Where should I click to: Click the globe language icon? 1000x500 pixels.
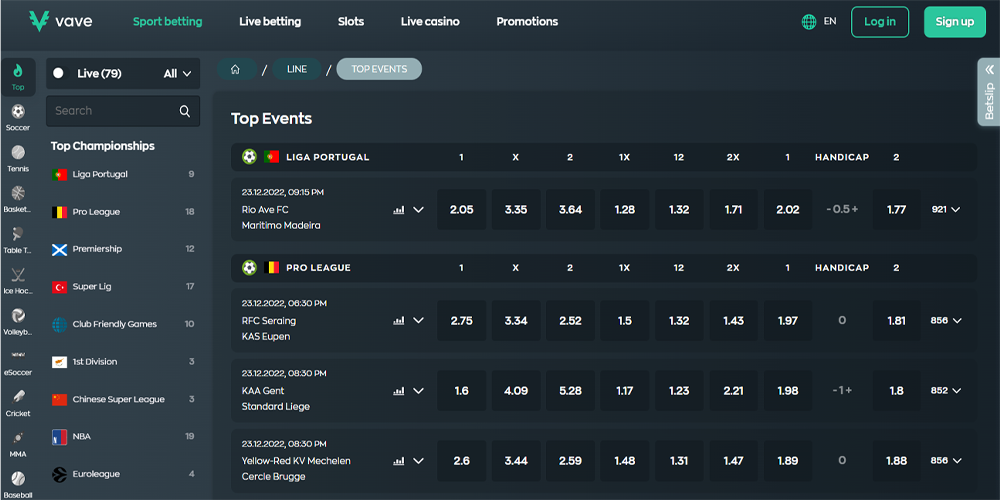tap(809, 22)
